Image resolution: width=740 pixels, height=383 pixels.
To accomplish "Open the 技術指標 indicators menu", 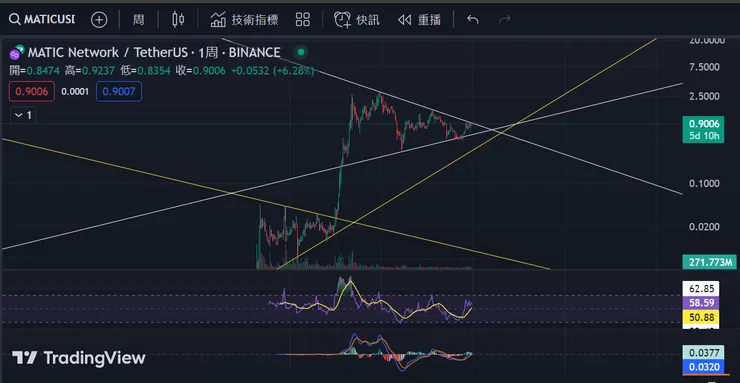I will coord(244,20).
